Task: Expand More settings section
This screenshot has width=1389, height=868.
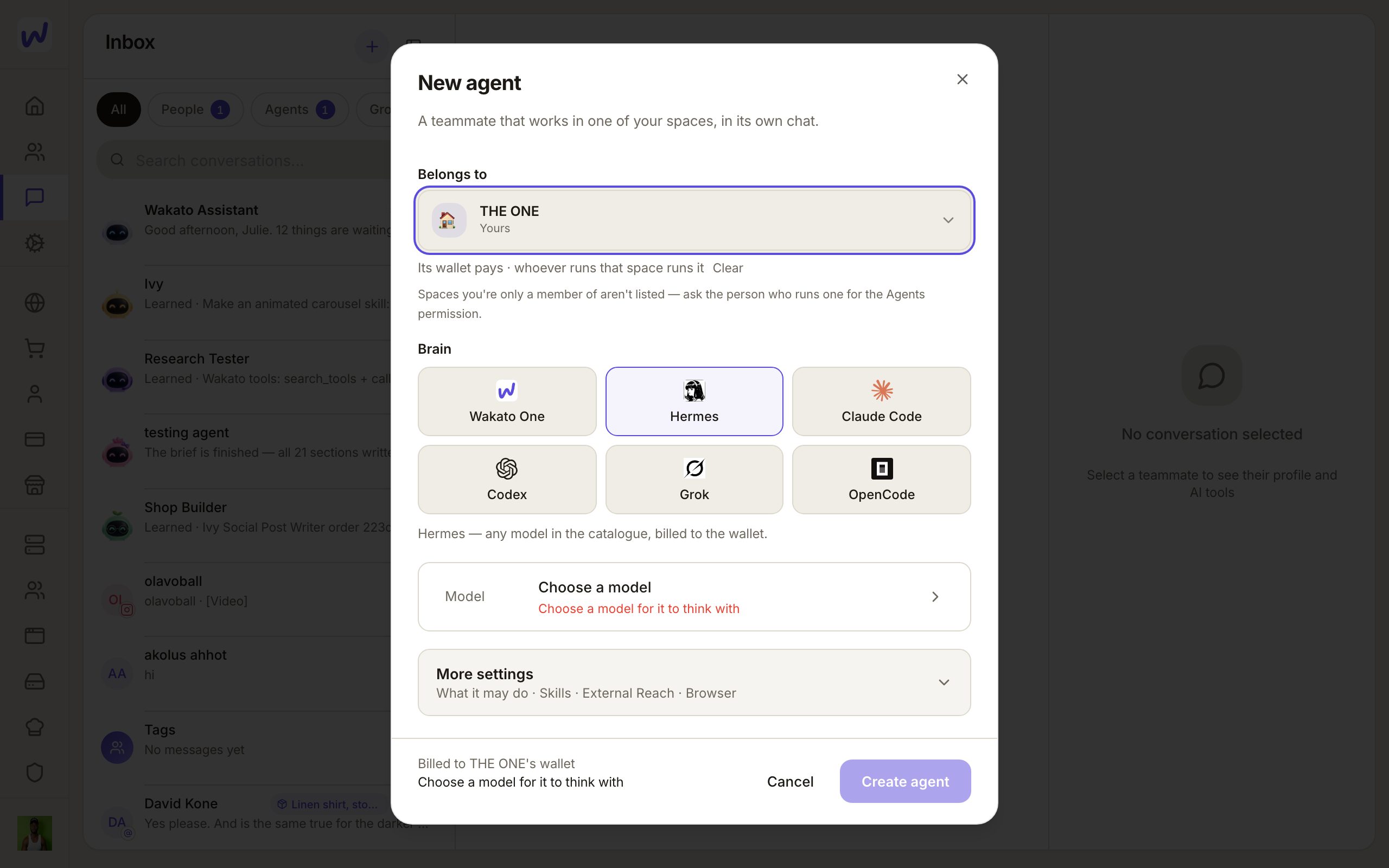Action: 694,682
